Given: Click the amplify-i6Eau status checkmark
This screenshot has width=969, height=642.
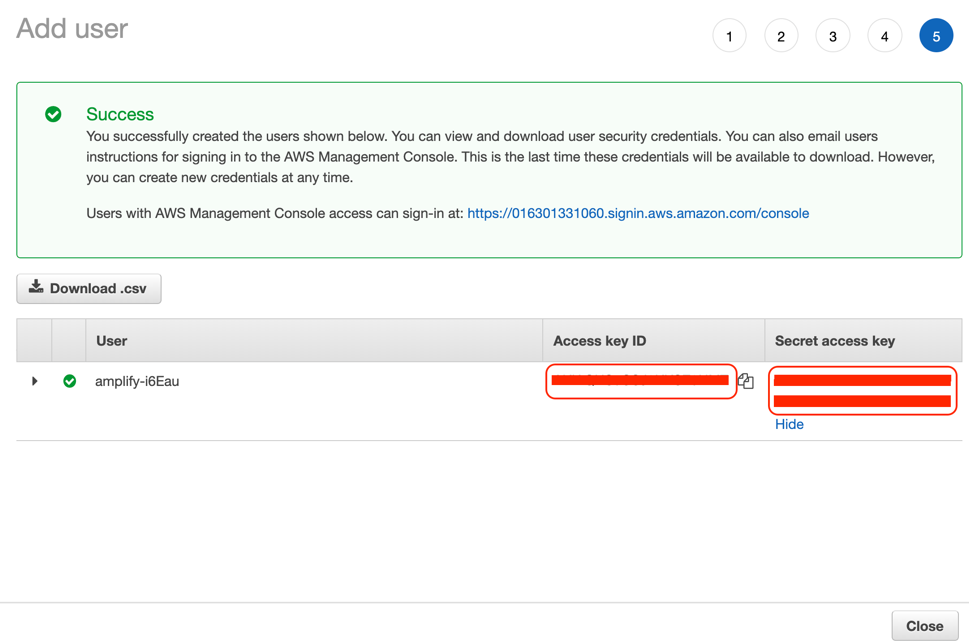Looking at the screenshot, I should pyautogui.click(x=70, y=381).
